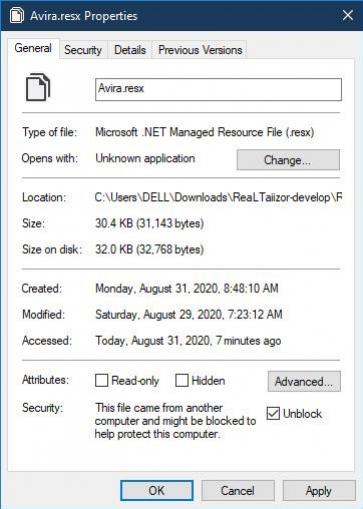The width and height of the screenshot is (363, 509).
Task: Click the large document icon beside the filename
Action: click(38, 87)
